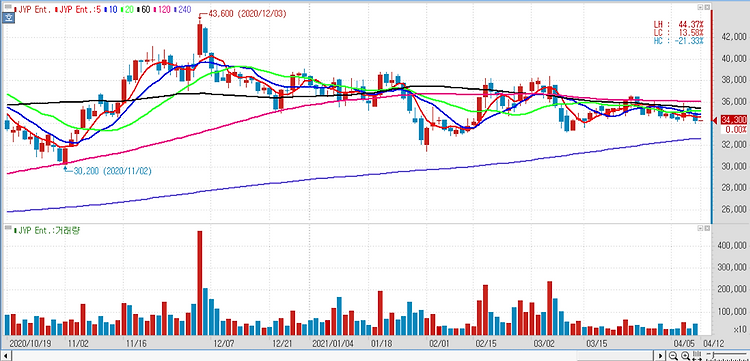Click the 03/02 date axis label
This screenshot has height=361, width=750.
(544, 343)
